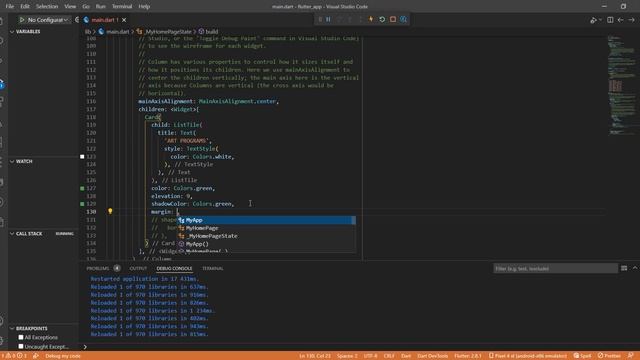Switch to the DEBUG CONSOLE tab

[174, 269]
